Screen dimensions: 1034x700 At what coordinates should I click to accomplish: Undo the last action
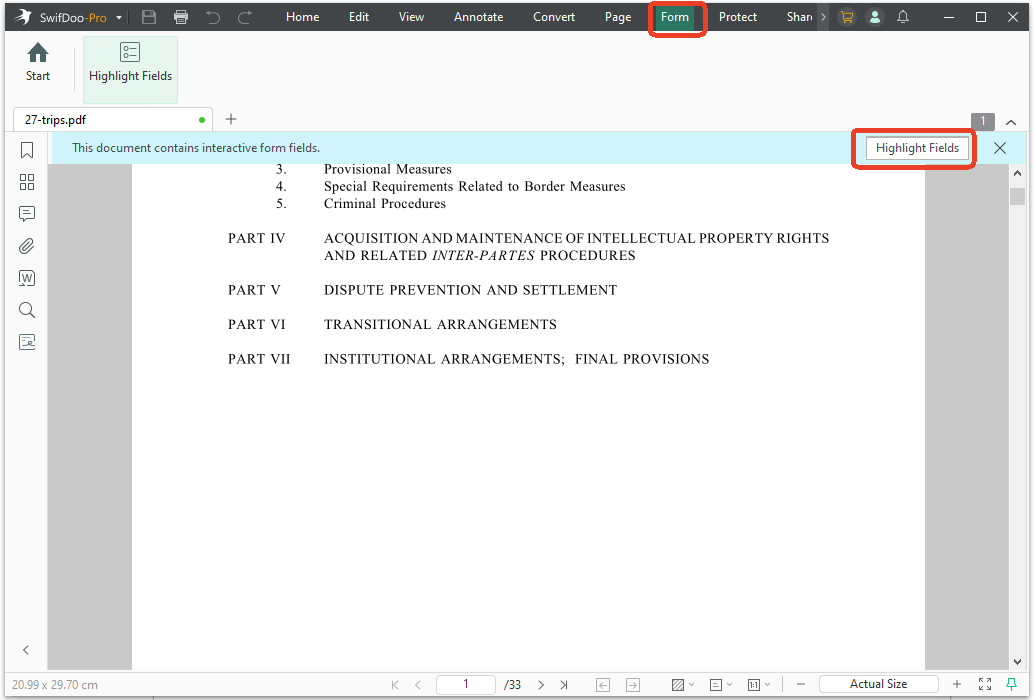pyautogui.click(x=212, y=17)
